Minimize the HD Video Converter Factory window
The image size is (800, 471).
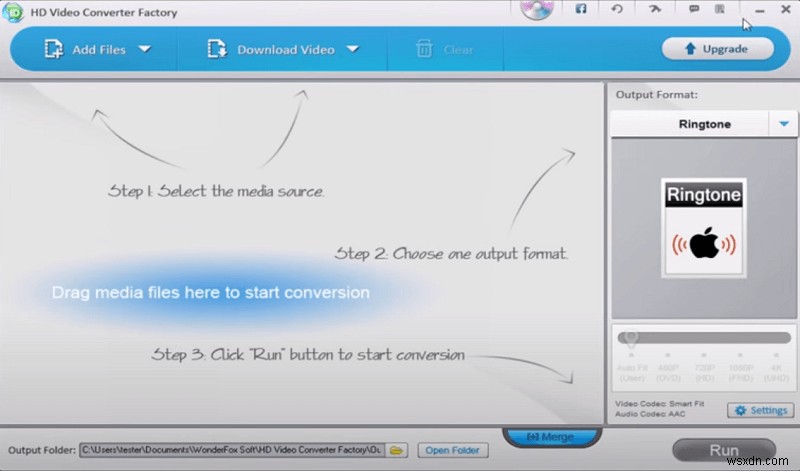click(760, 10)
